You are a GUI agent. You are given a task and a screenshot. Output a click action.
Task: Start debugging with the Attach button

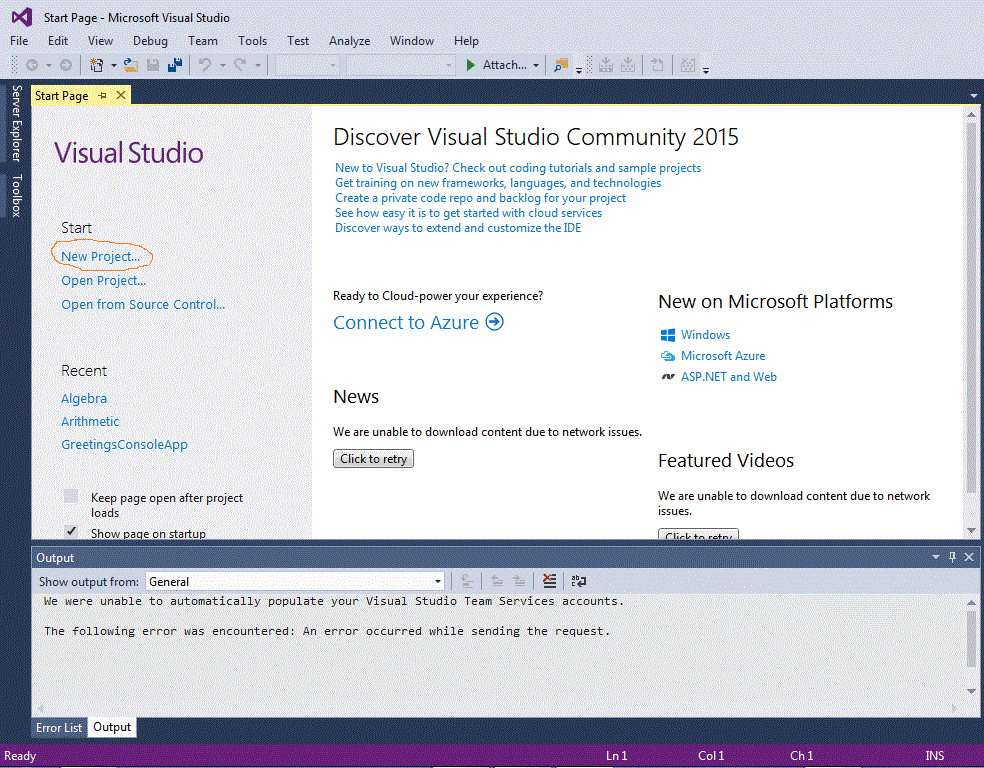[499, 65]
